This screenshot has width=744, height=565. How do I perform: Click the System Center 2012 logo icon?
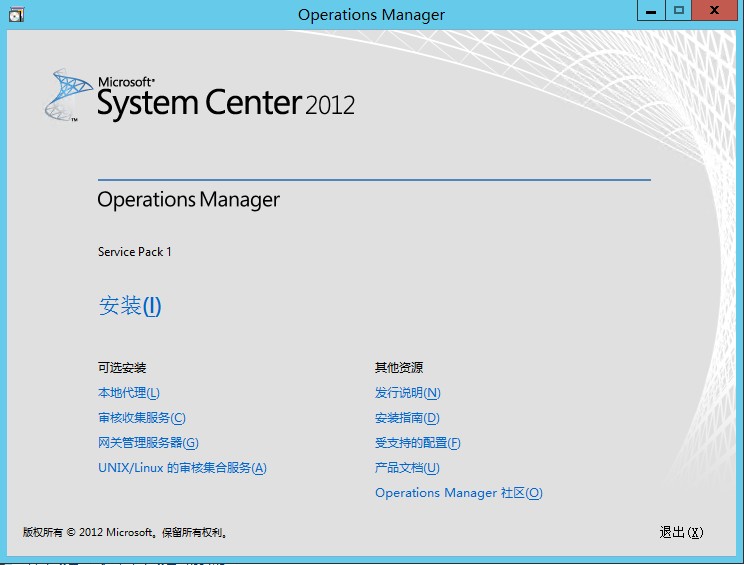point(67,95)
